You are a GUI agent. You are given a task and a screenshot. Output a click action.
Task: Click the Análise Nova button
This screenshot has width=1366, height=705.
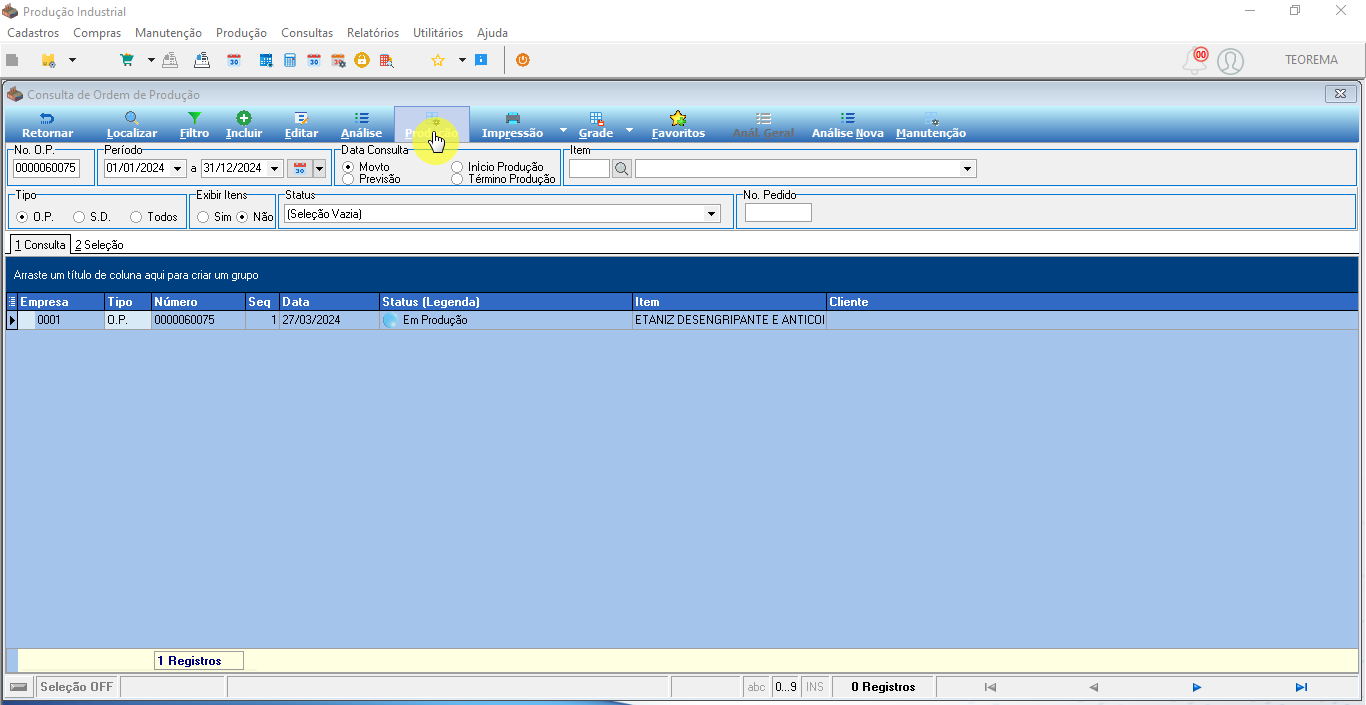(x=848, y=125)
